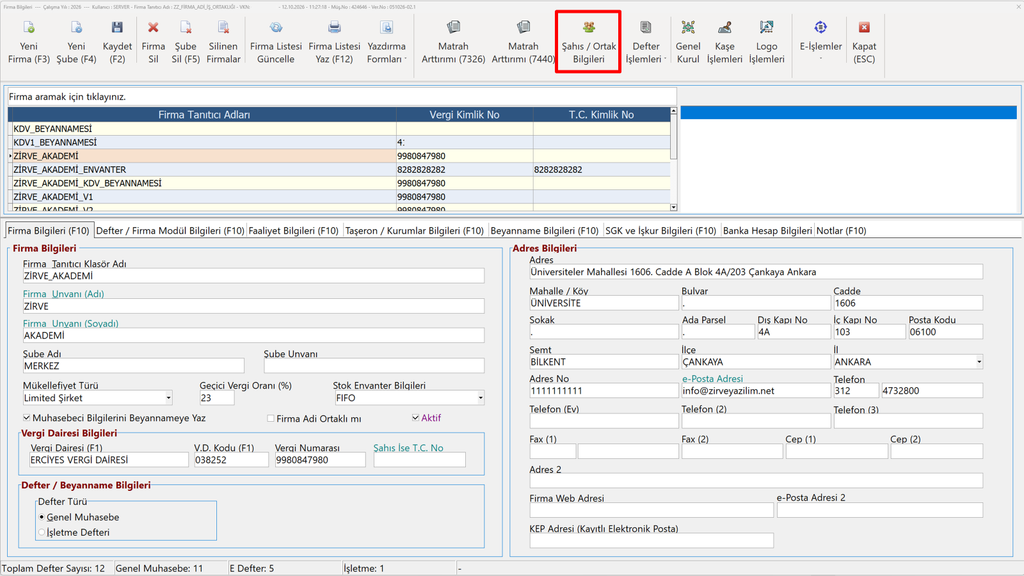Expand the Yazdırma Formları menu

point(387,42)
